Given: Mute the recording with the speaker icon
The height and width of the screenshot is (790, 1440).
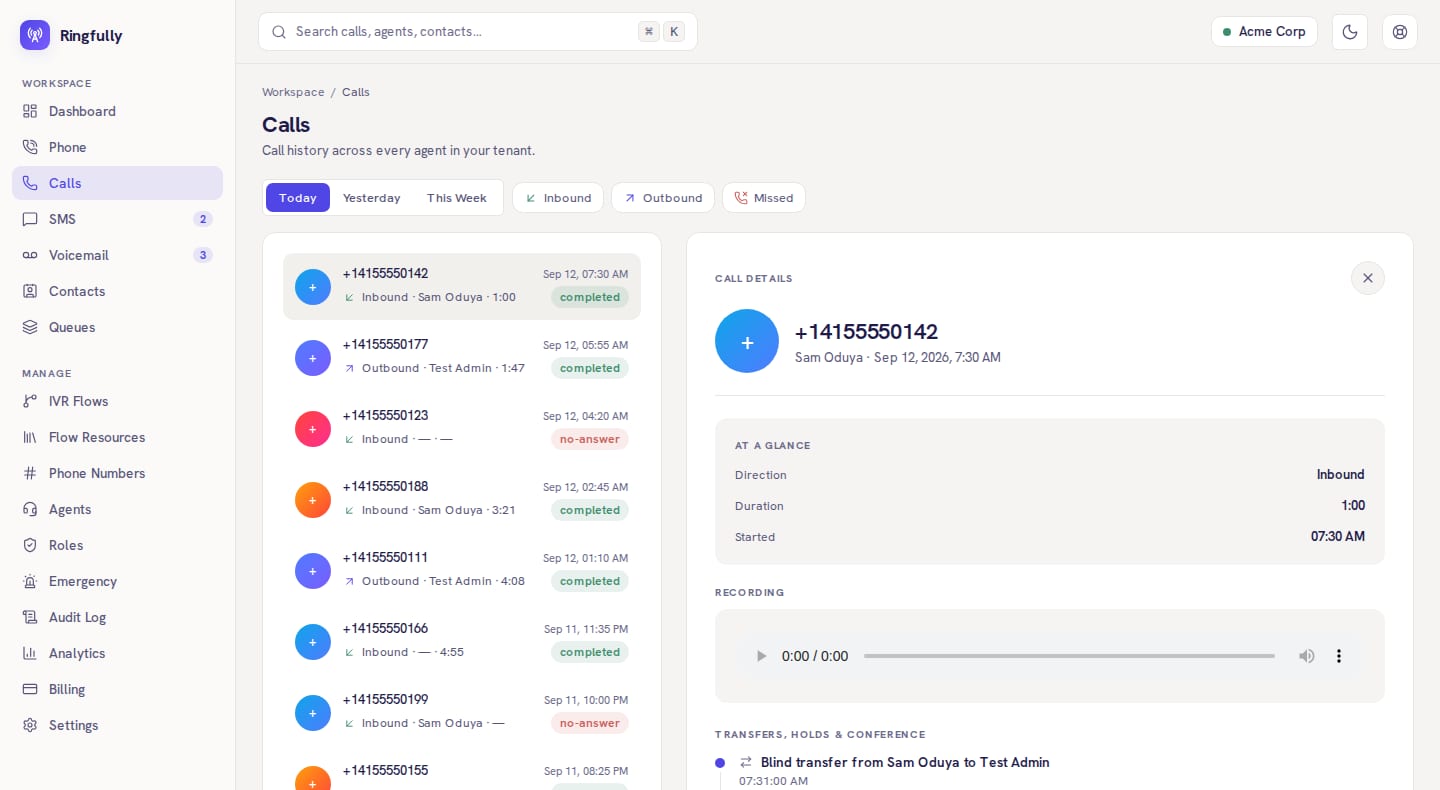Looking at the screenshot, I should [1306, 656].
